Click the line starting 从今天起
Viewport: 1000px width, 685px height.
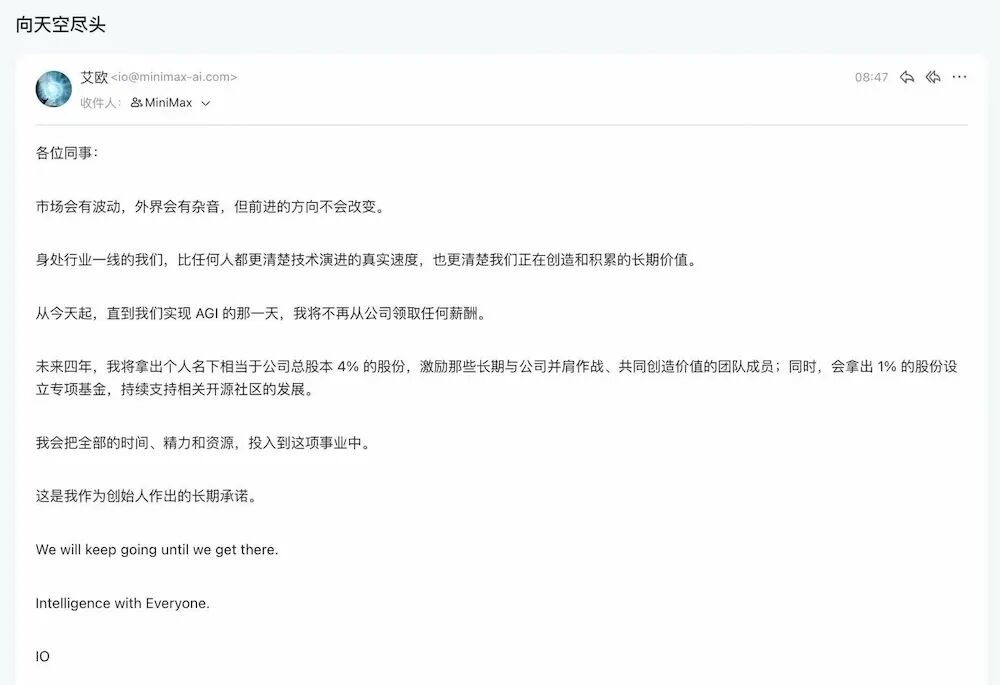click(262, 314)
